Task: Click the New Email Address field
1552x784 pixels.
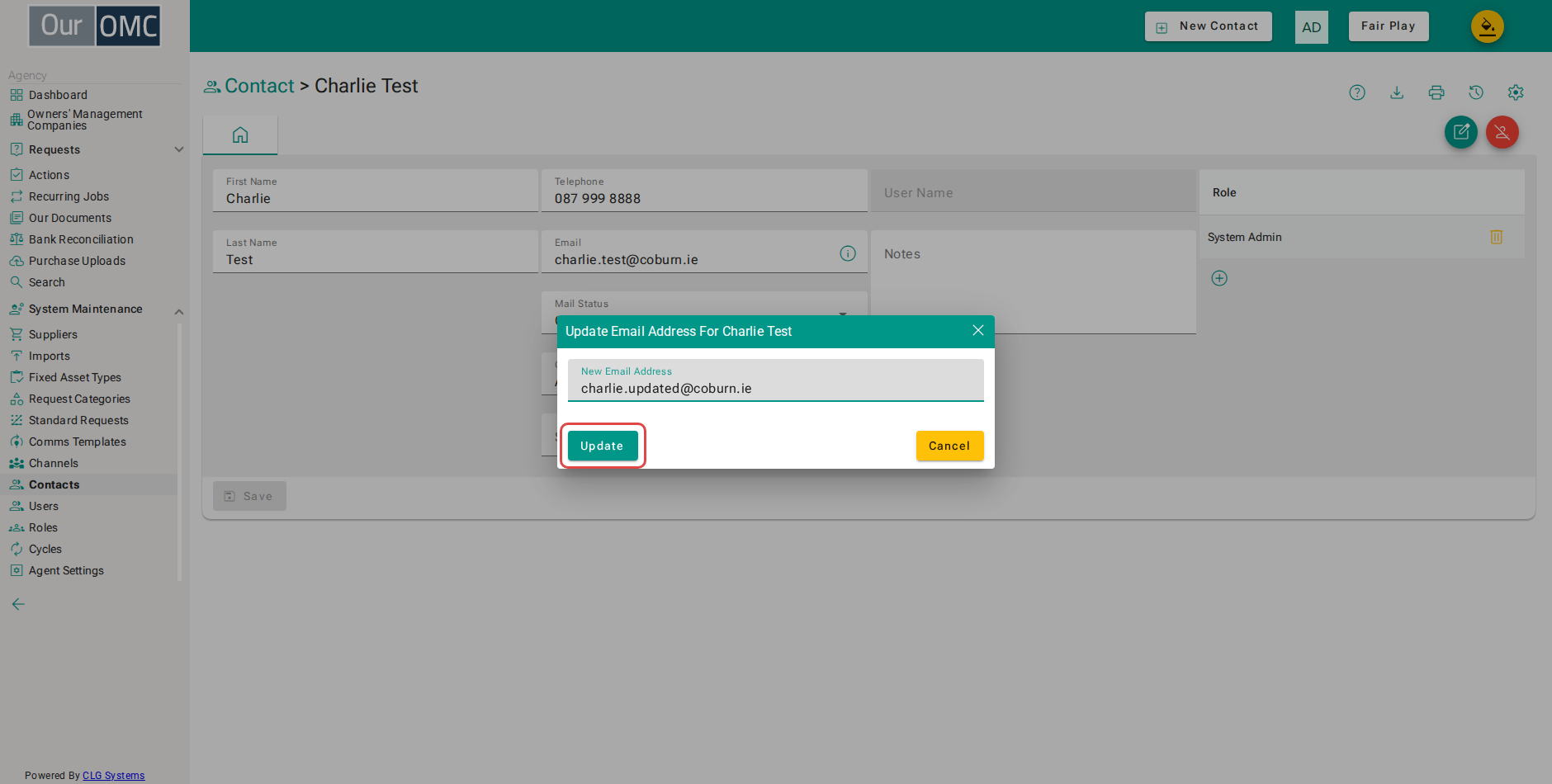Action: coord(776,380)
